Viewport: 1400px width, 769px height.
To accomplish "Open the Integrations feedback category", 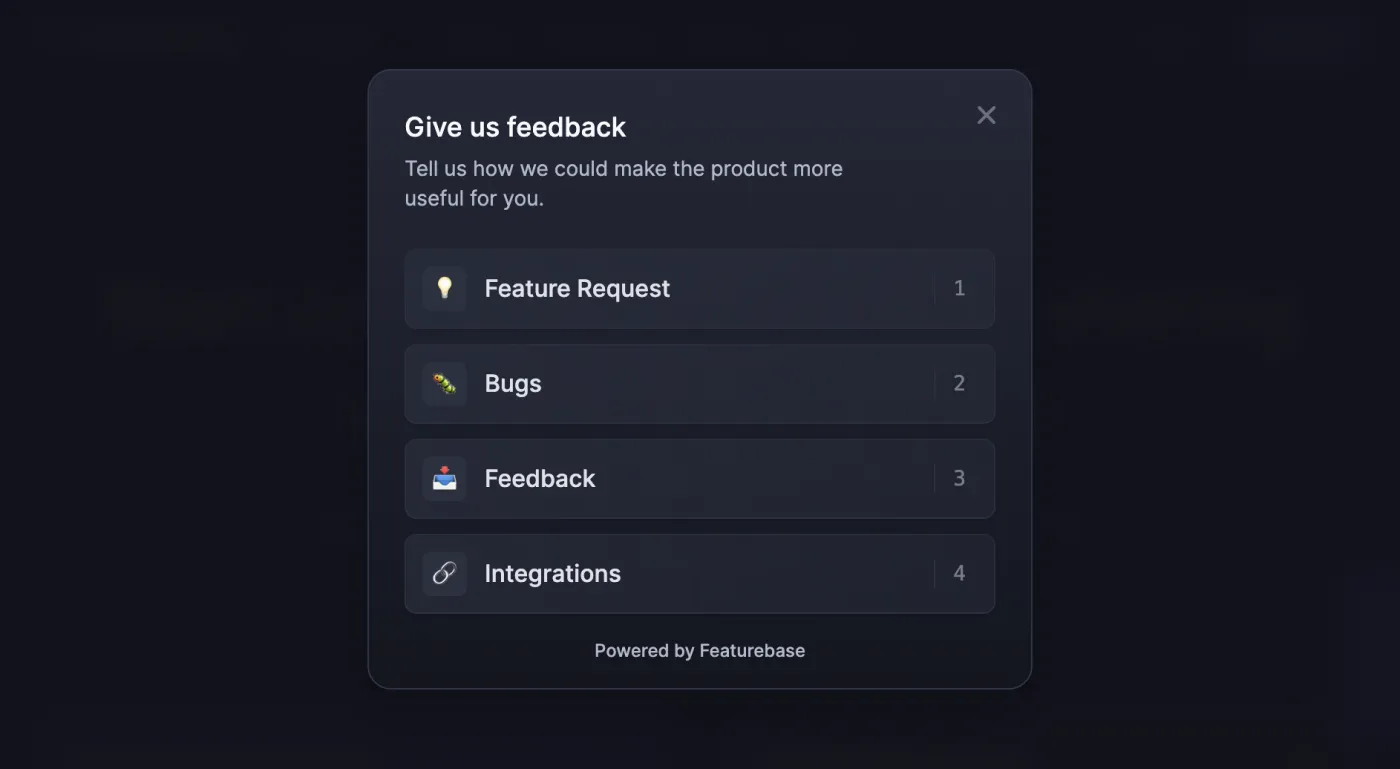I will 700,573.
